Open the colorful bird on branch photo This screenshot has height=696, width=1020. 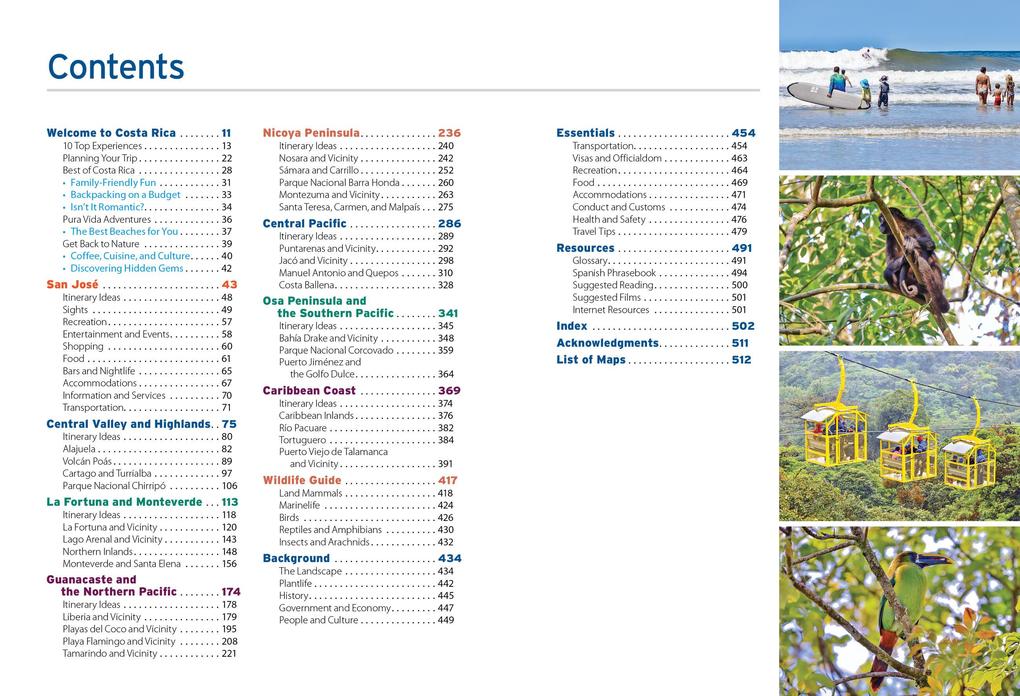(x=898, y=610)
